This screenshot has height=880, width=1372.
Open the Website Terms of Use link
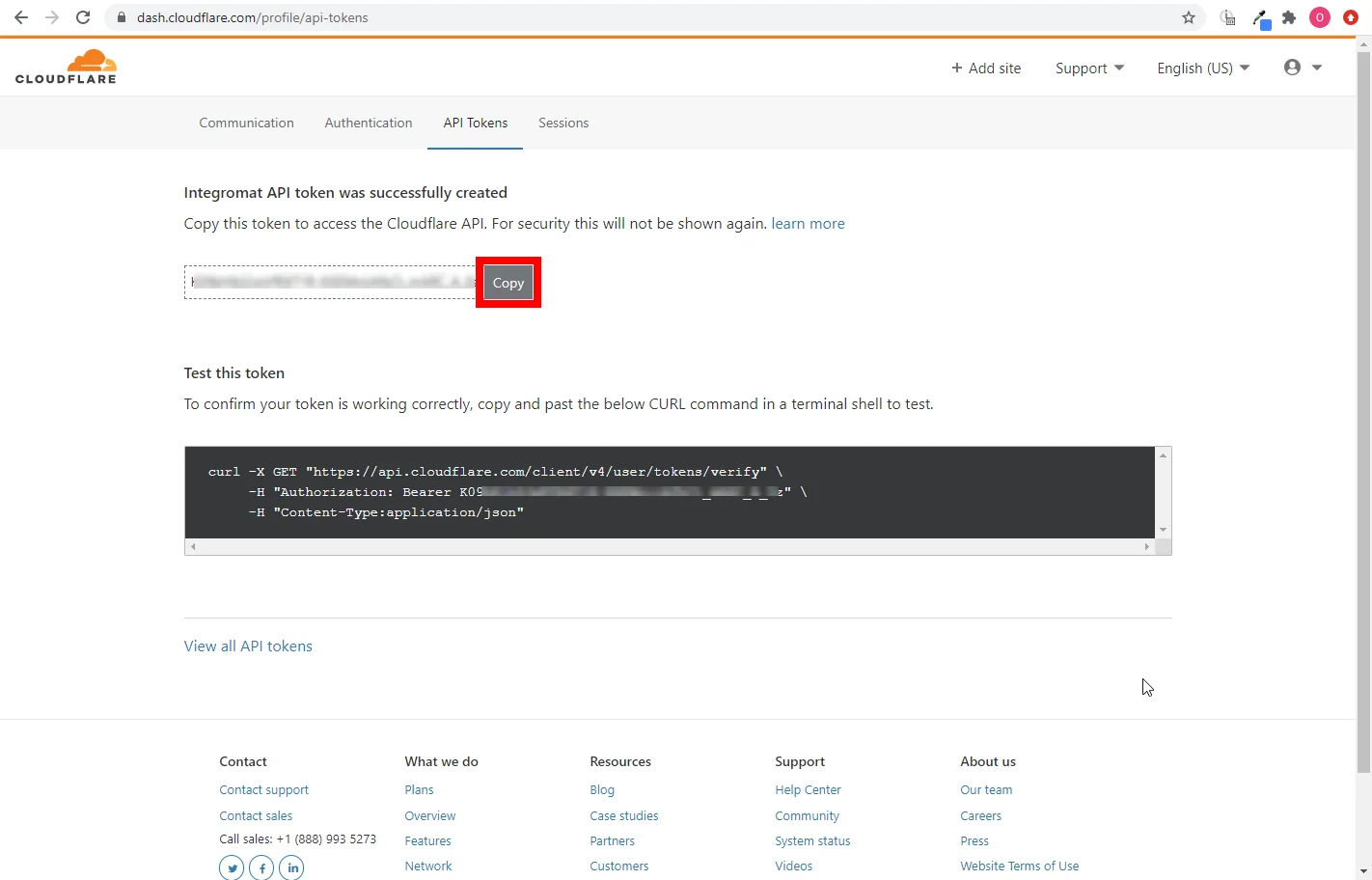click(x=1019, y=866)
